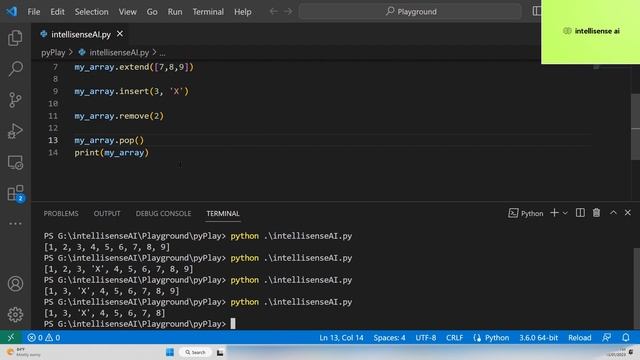Change encoding via UTF-8 status item
640x360 pixels.
pyautogui.click(x=426, y=338)
